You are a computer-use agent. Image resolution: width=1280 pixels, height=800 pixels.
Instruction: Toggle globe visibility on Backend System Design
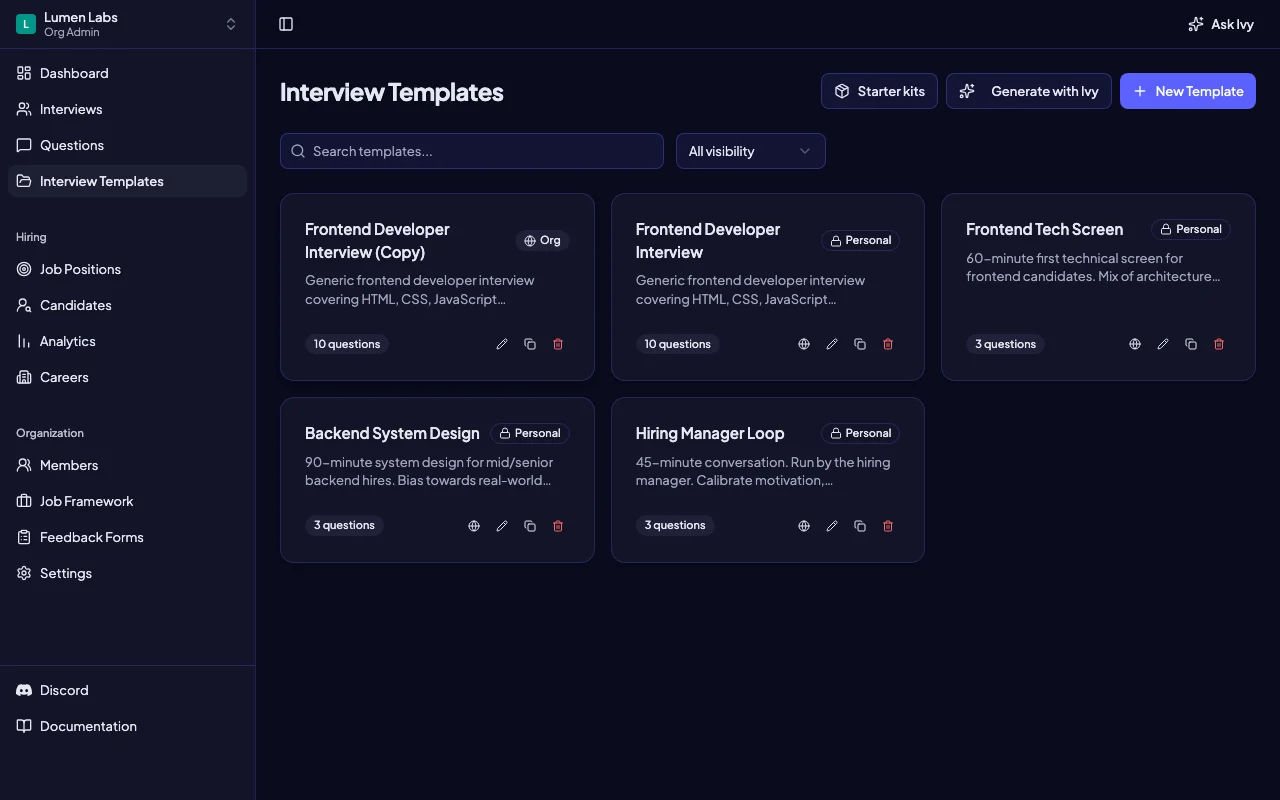point(474,526)
